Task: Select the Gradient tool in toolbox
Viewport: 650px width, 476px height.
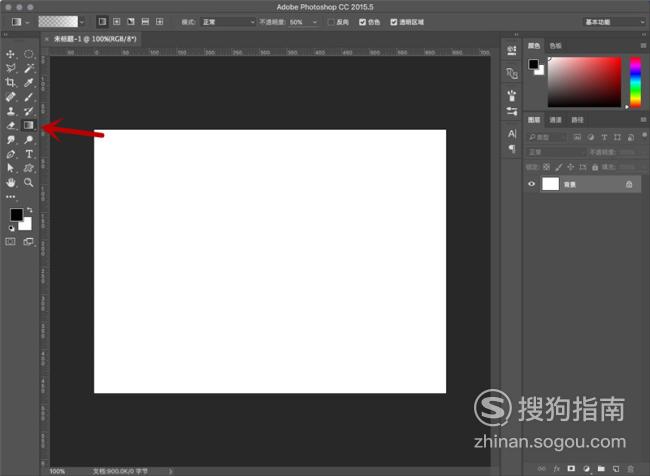Action: coord(29,125)
